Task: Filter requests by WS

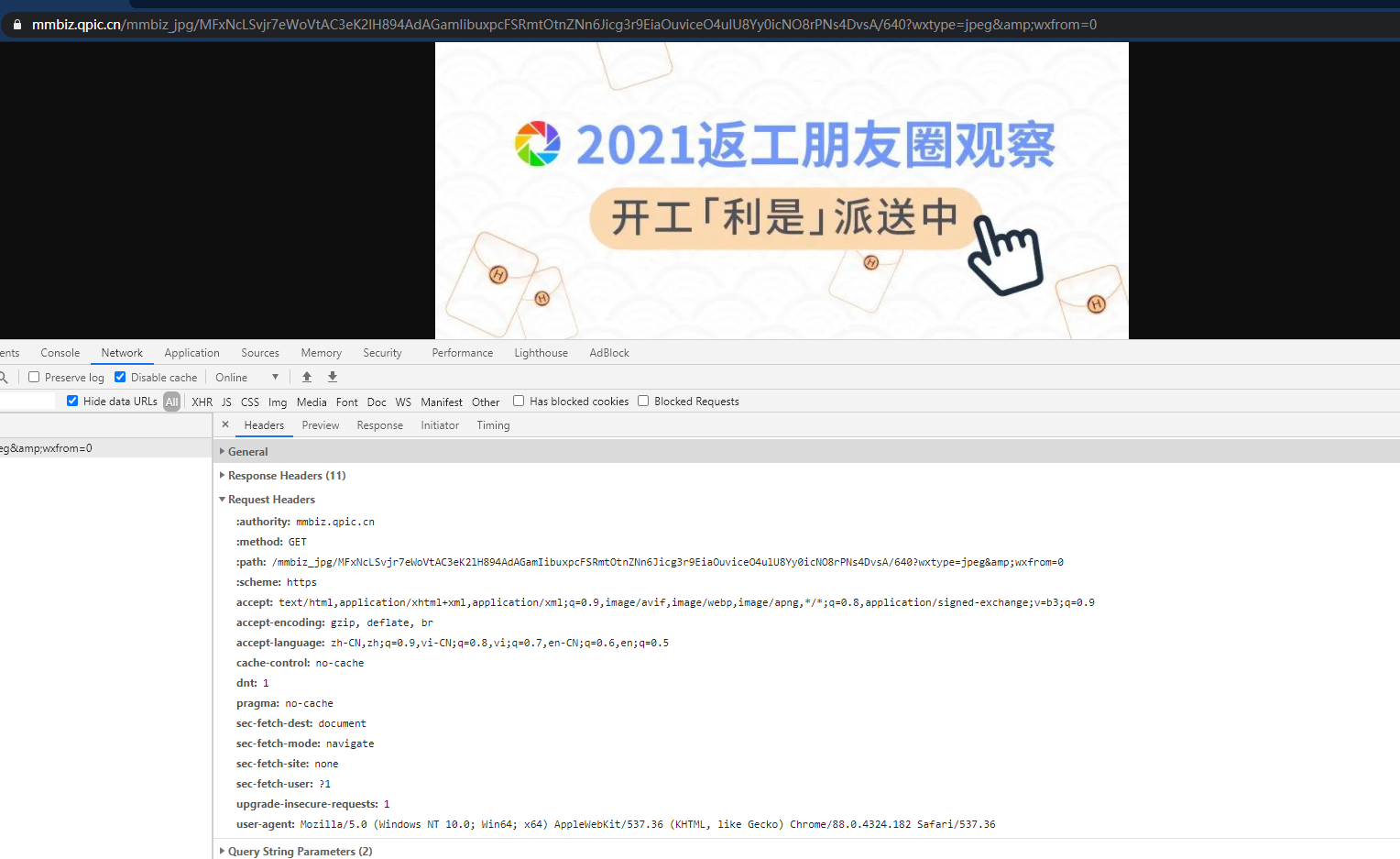Action: click(x=403, y=402)
